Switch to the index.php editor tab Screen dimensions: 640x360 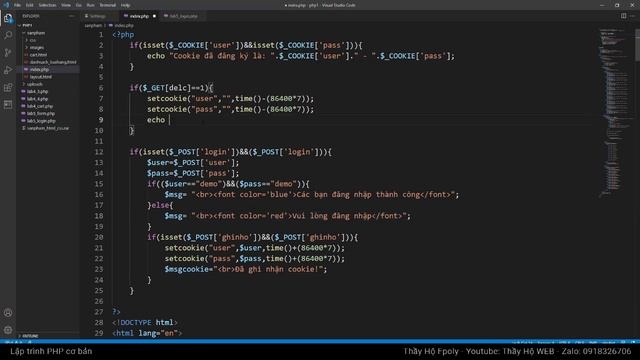pyautogui.click(x=139, y=16)
